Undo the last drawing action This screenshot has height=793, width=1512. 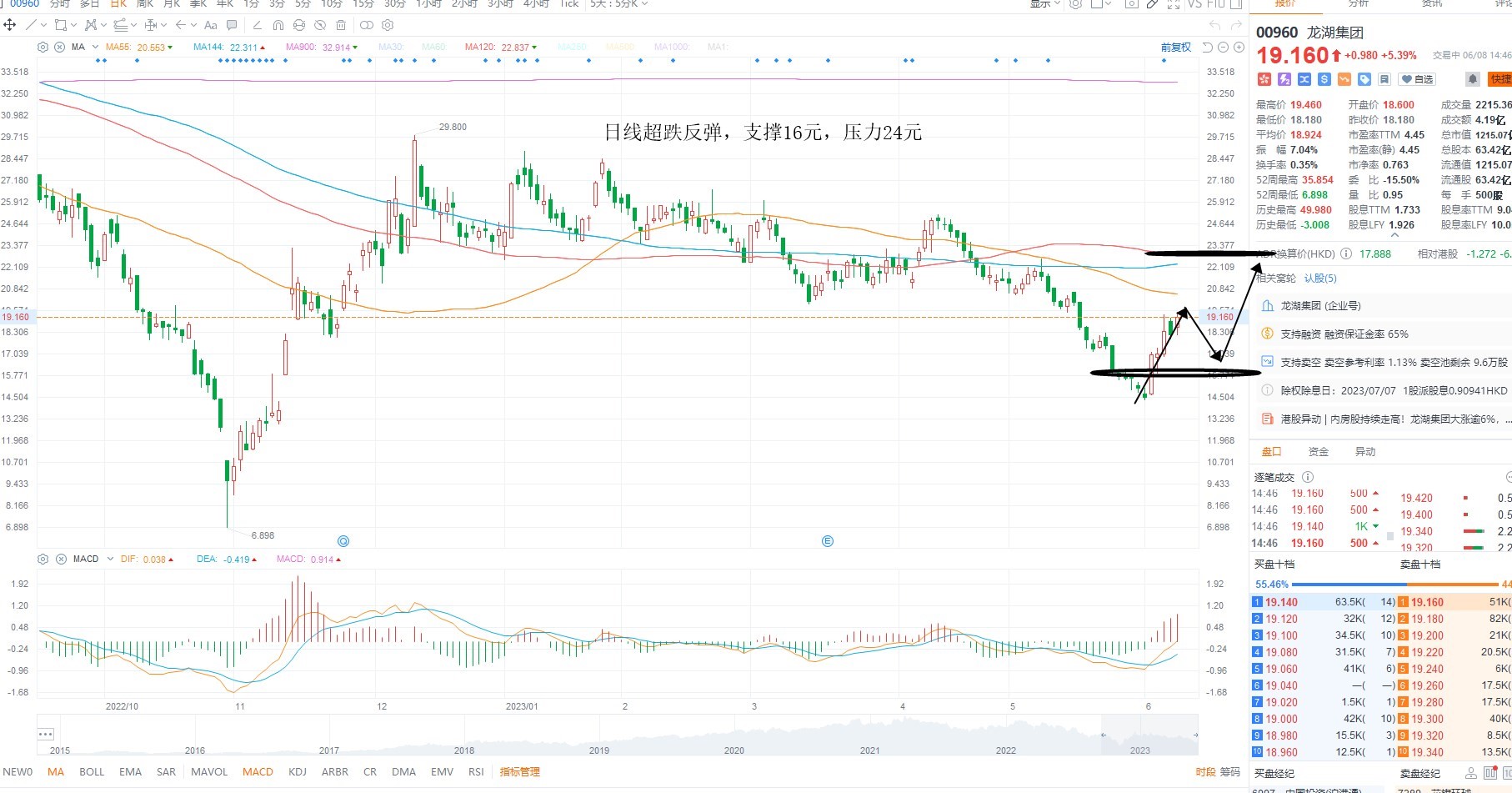[x=1214, y=25]
